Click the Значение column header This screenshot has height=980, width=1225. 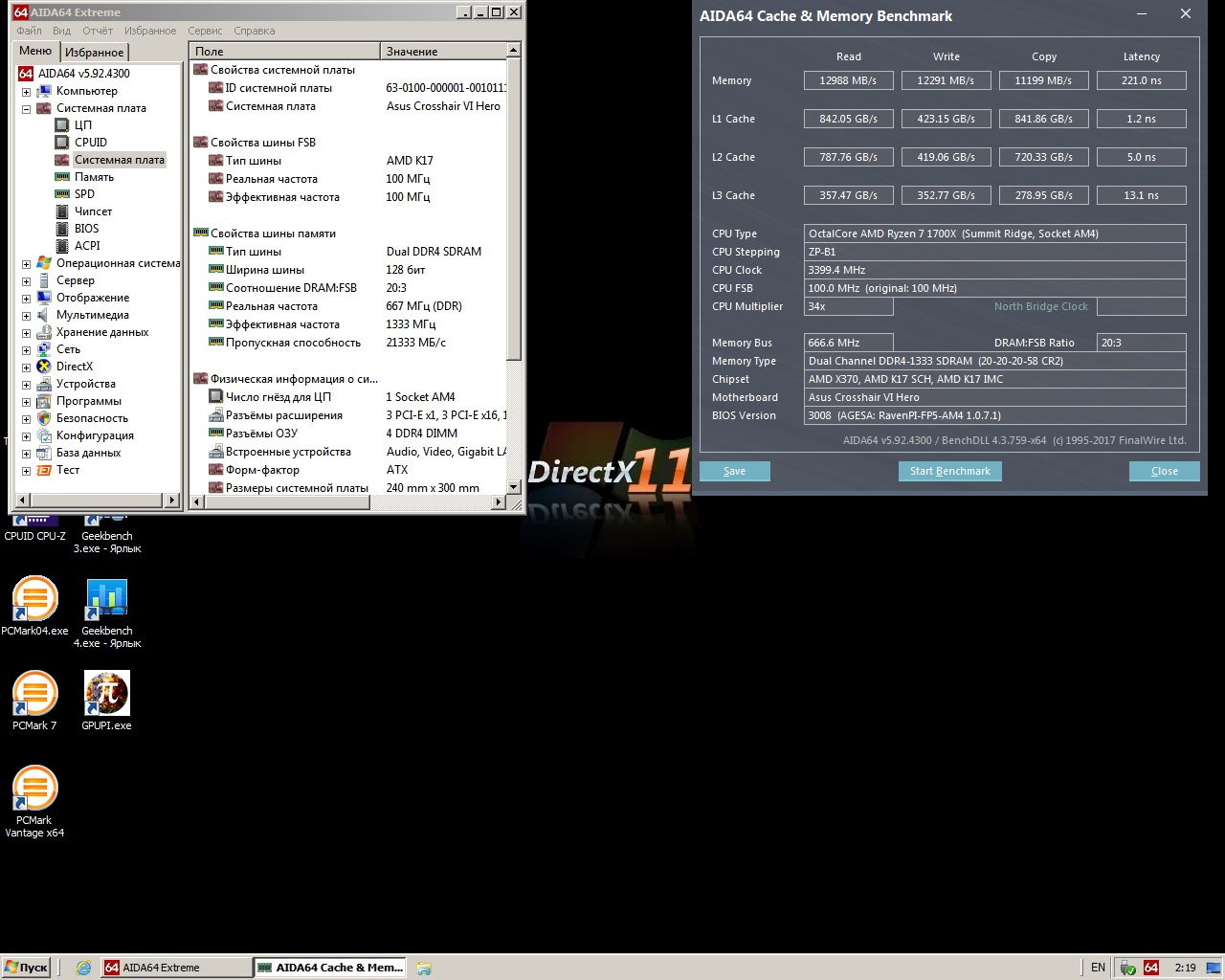point(443,51)
